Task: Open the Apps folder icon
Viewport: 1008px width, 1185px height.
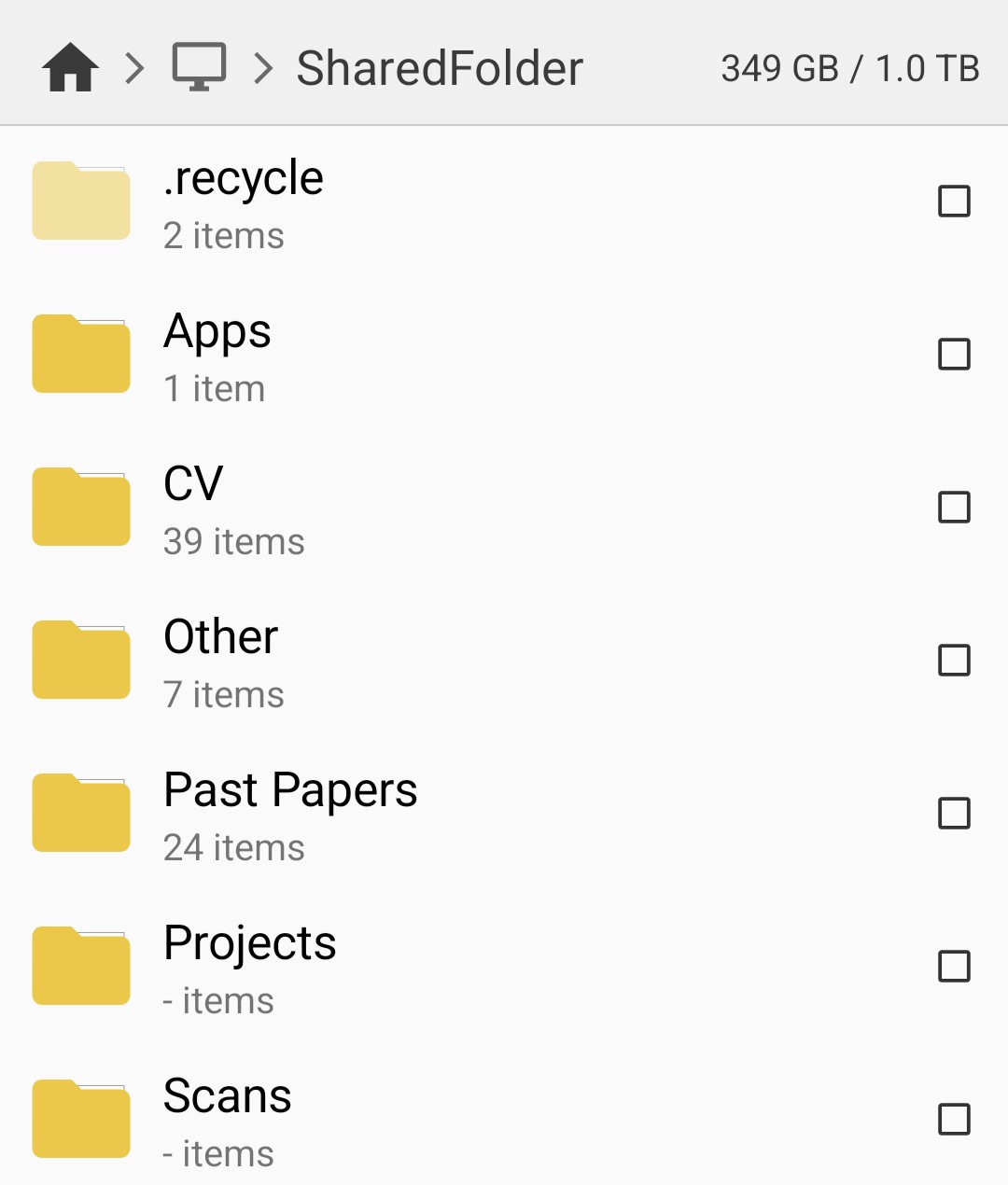Action: point(81,354)
